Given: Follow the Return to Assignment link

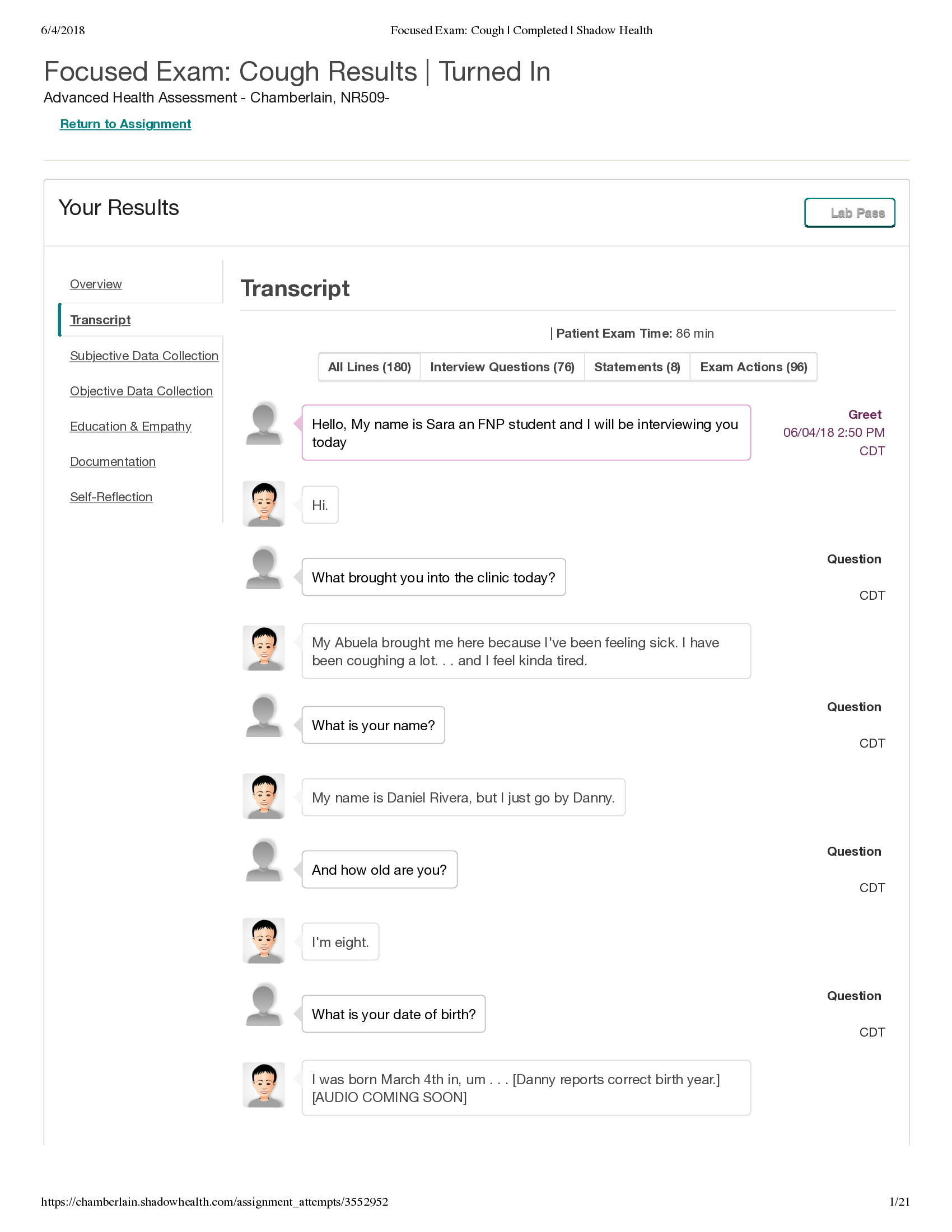Looking at the screenshot, I should [x=125, y=124].
